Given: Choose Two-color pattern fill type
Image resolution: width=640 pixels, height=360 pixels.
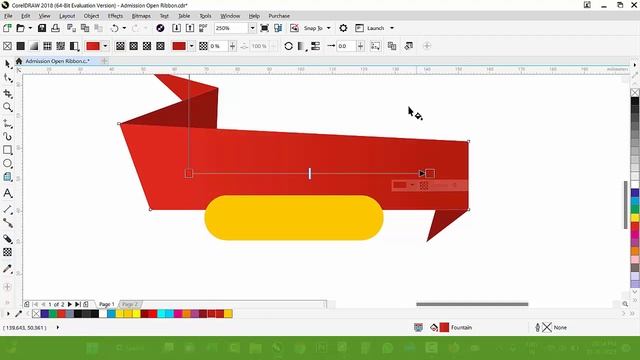Looking at the screenshot, I should 74,46.
